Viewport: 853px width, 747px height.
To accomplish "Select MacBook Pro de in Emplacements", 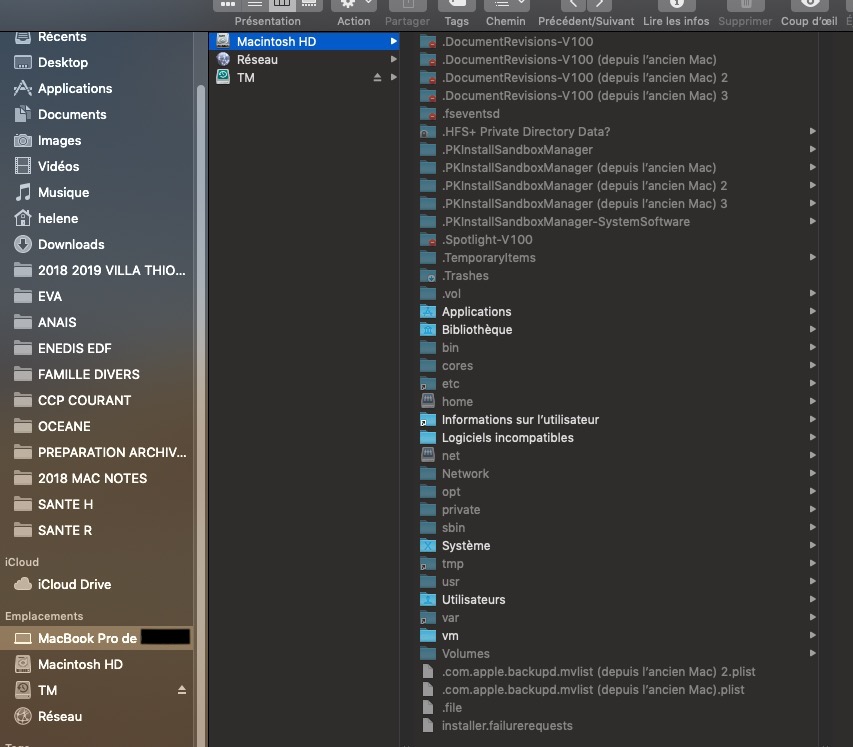I will pos(96,638).
